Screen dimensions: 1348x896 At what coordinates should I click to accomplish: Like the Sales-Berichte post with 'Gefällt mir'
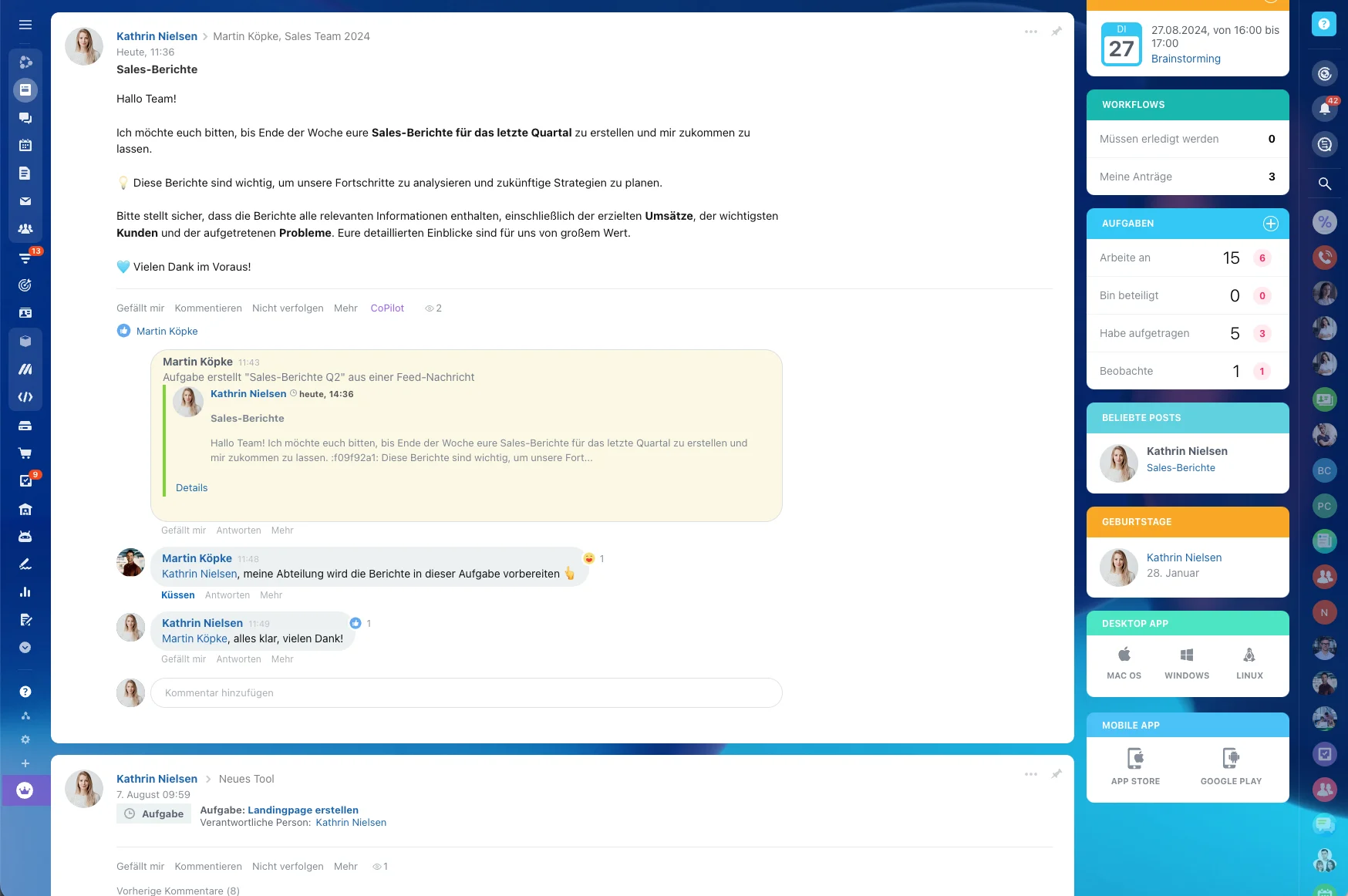140,308
